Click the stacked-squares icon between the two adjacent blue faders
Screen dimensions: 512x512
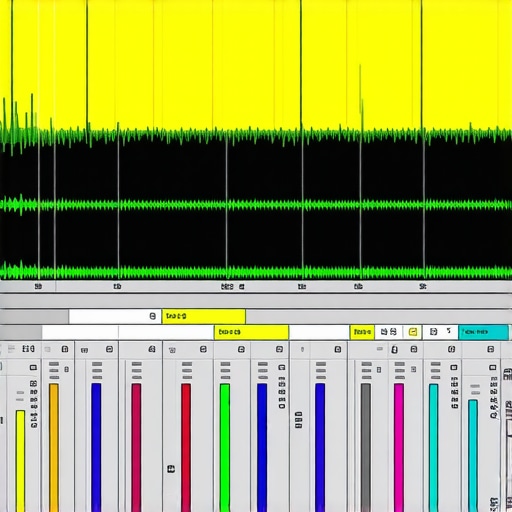[x=299, y=420]
